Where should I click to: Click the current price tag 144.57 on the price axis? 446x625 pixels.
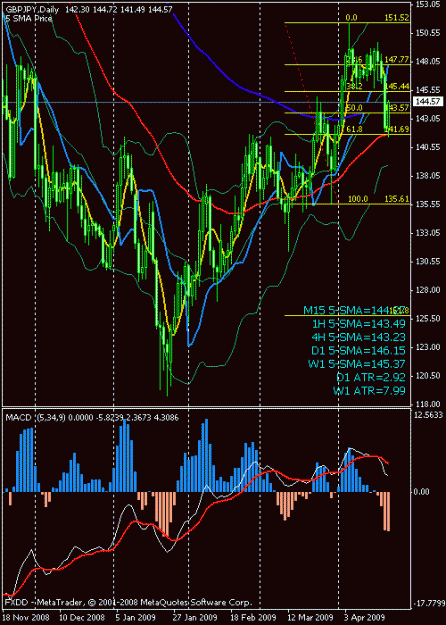pyautogui.click(x=429, y=102)
